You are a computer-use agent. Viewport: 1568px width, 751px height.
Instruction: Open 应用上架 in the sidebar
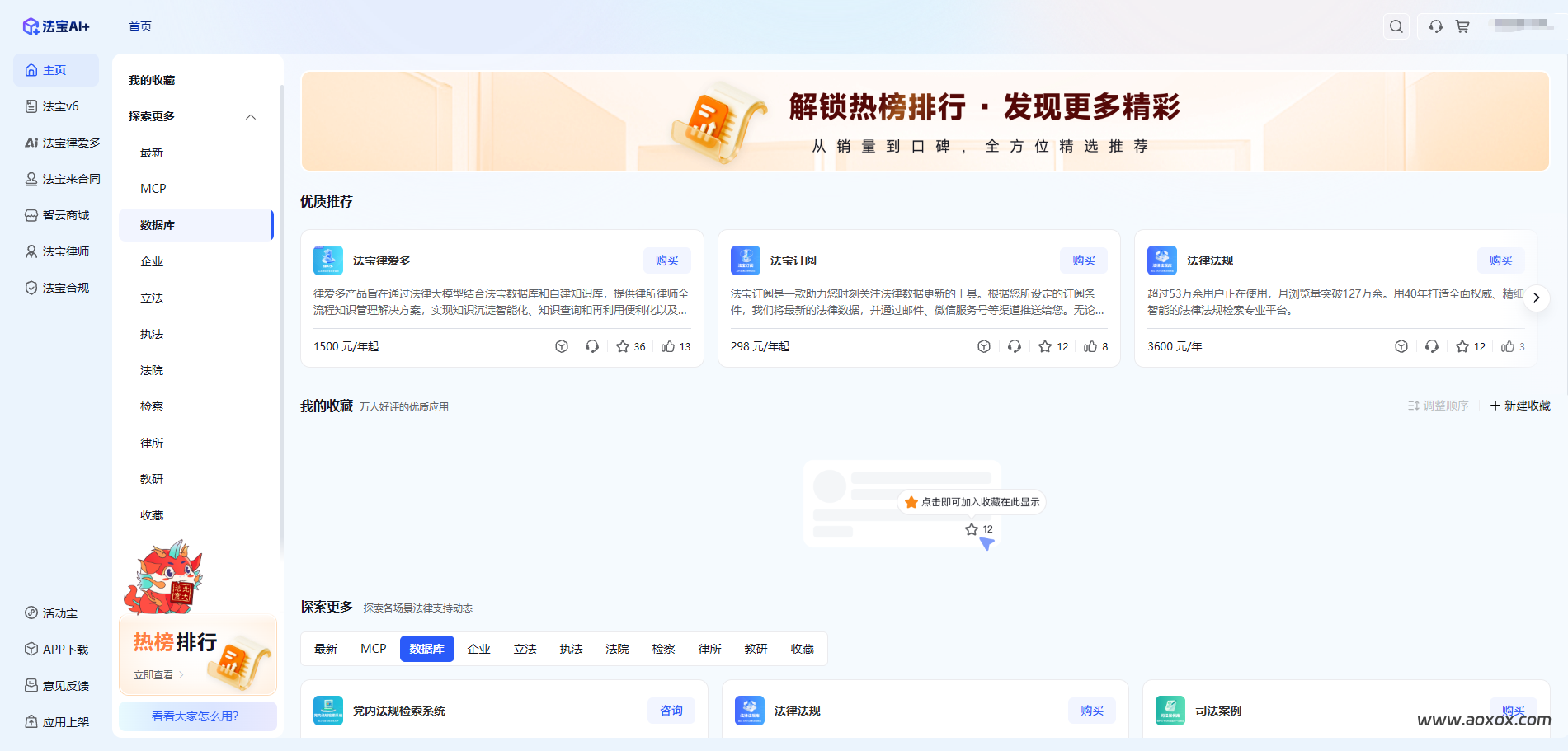pos(56,722)
